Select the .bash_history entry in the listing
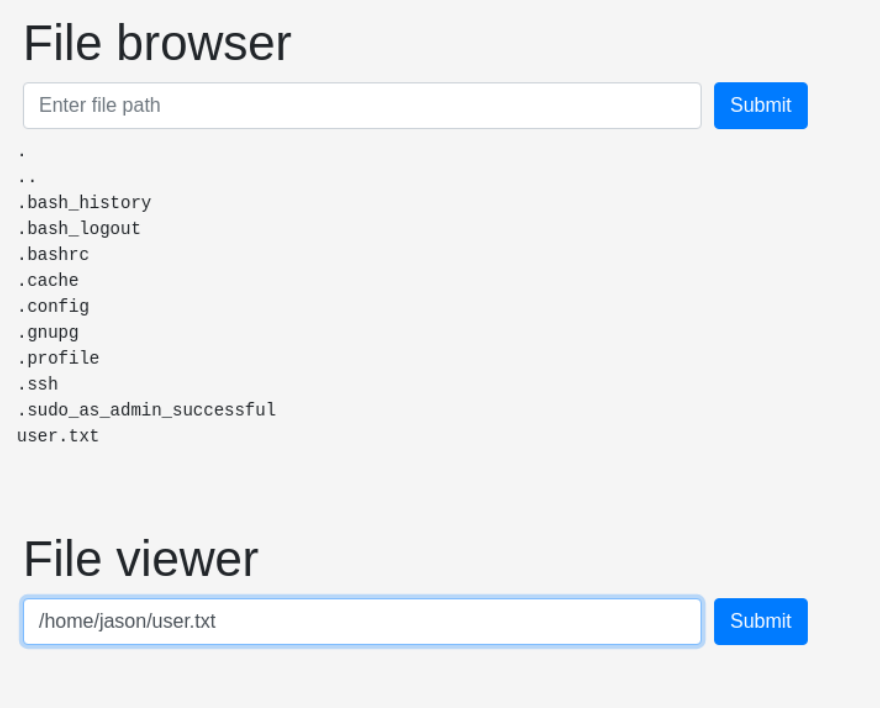 click(x=84, y=203)
